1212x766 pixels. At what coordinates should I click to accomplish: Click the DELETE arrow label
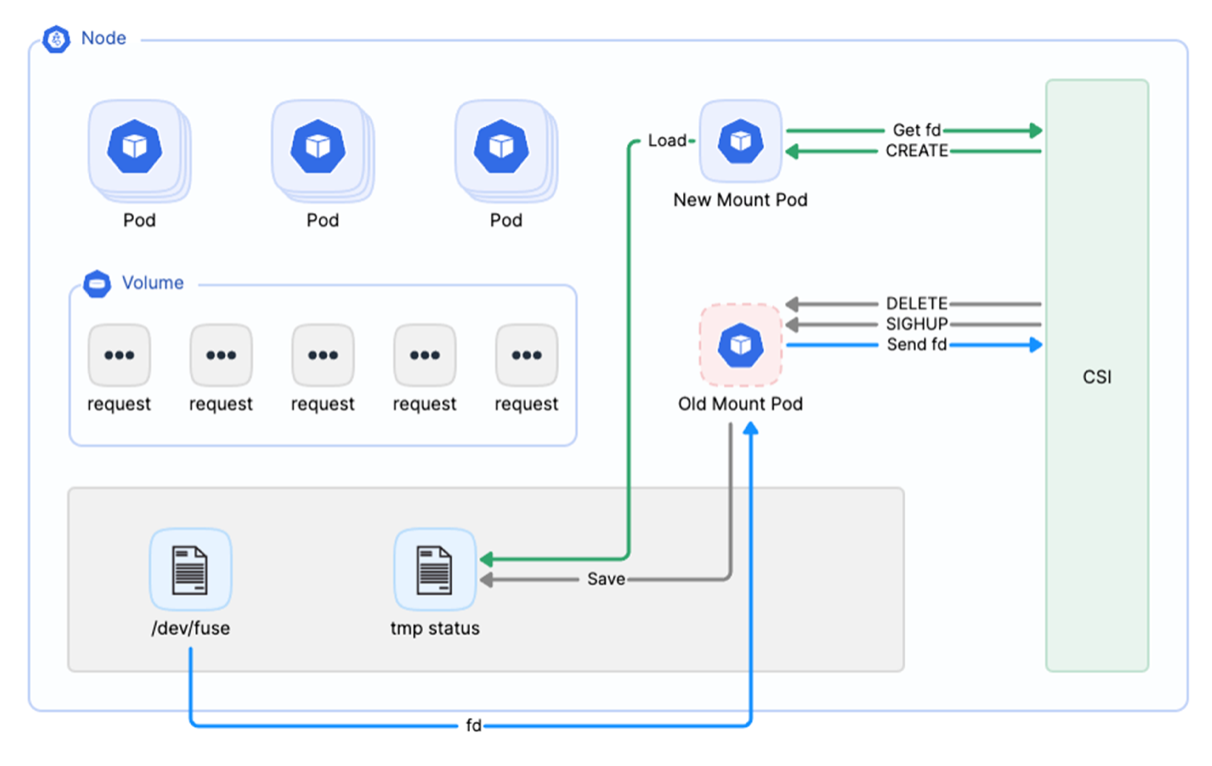pyautogui.click(x=916, y=304)
